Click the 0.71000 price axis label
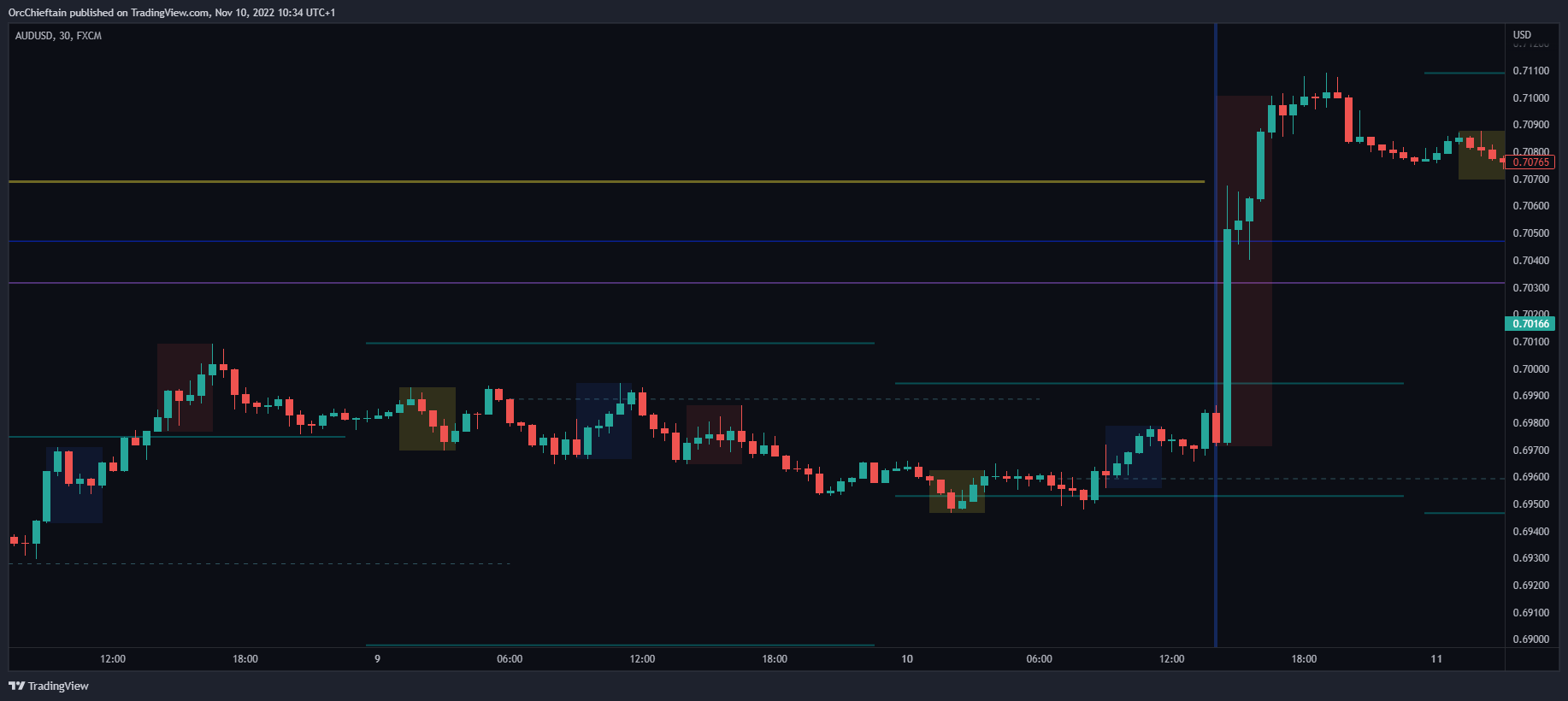The image size is (1568, 701). (x=1530, y=98)
